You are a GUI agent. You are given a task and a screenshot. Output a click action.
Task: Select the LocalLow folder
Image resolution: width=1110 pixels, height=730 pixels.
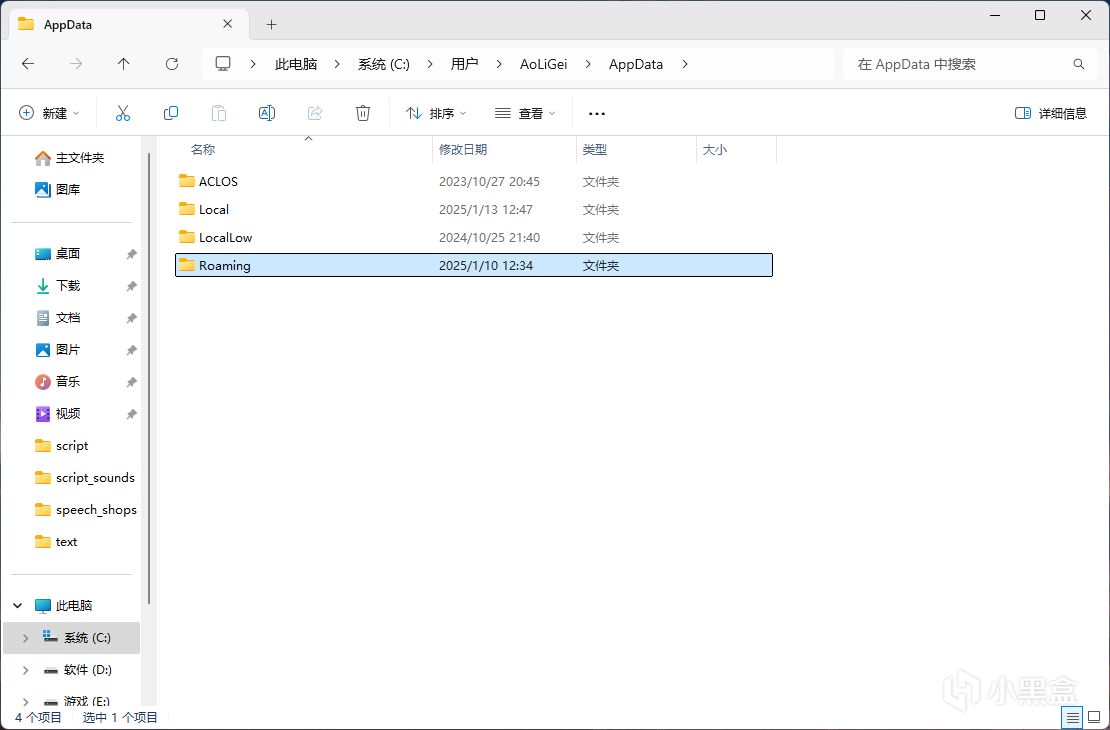tap(474, 237)
